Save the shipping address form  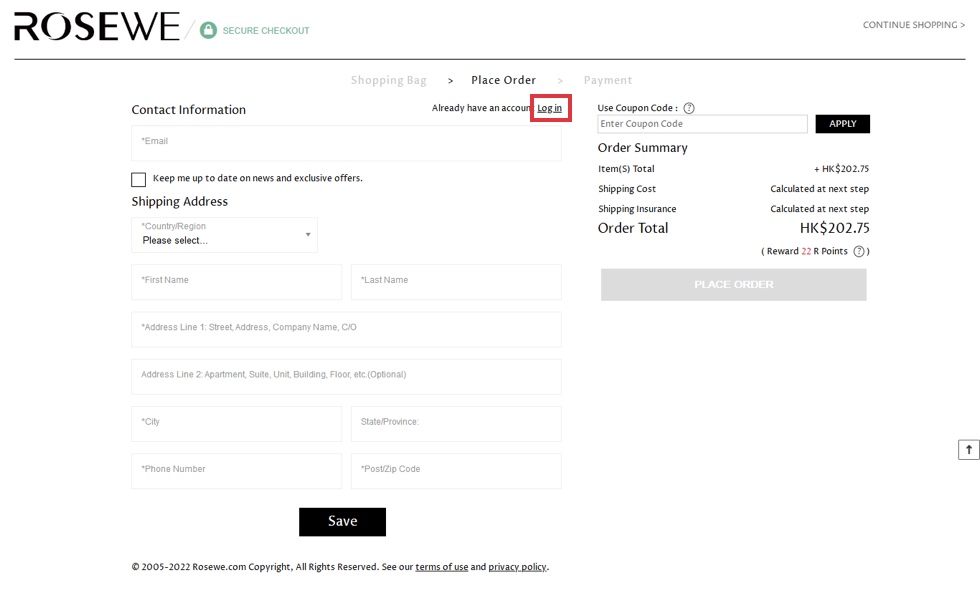(x=342, y=521)
